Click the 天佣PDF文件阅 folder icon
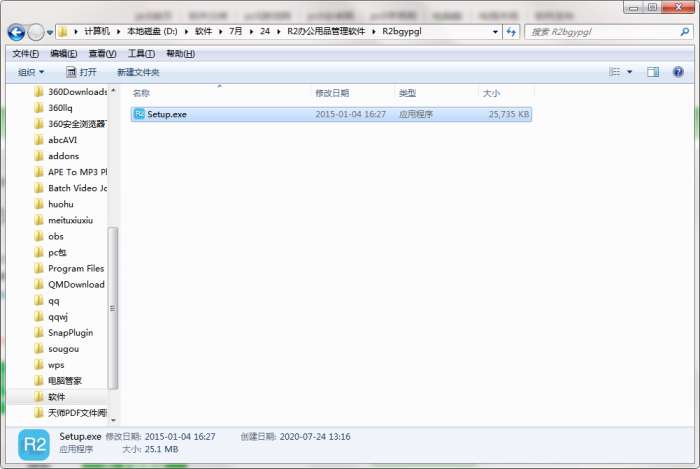 pyautogui.click(x=39, y=413)
